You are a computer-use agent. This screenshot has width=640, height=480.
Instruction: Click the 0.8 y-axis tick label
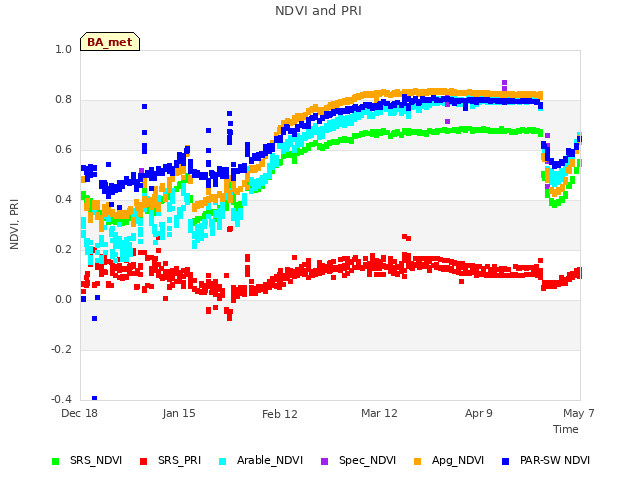coord(63,100)
